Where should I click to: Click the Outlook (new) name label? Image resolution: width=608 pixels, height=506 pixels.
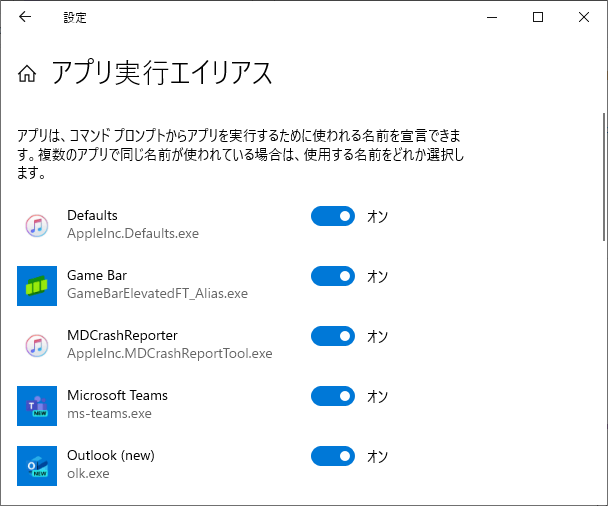[x=111, y=456]
